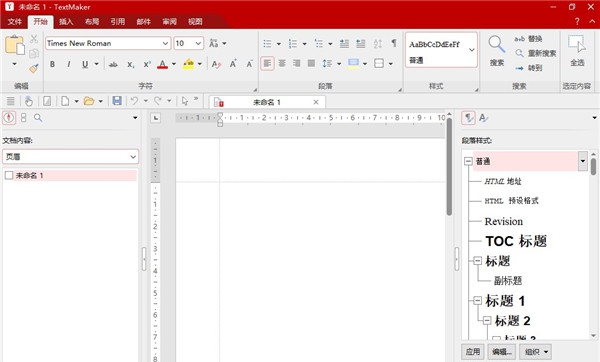Click the Replace button
Viewport: 600px width, 362px height.
(528, 39)
